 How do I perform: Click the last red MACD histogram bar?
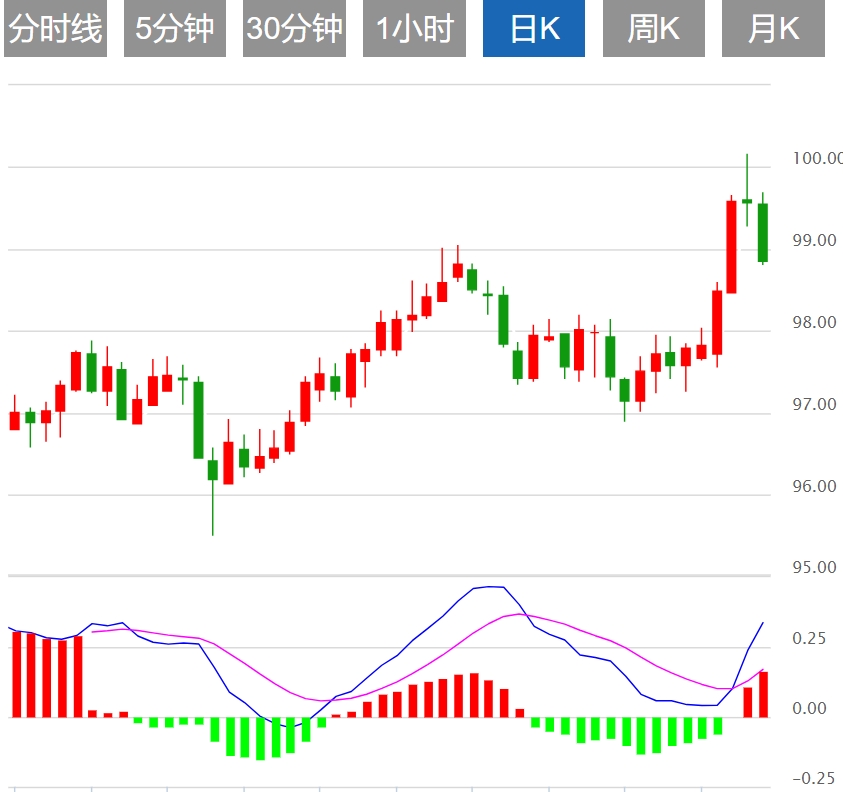coord(763,694)
